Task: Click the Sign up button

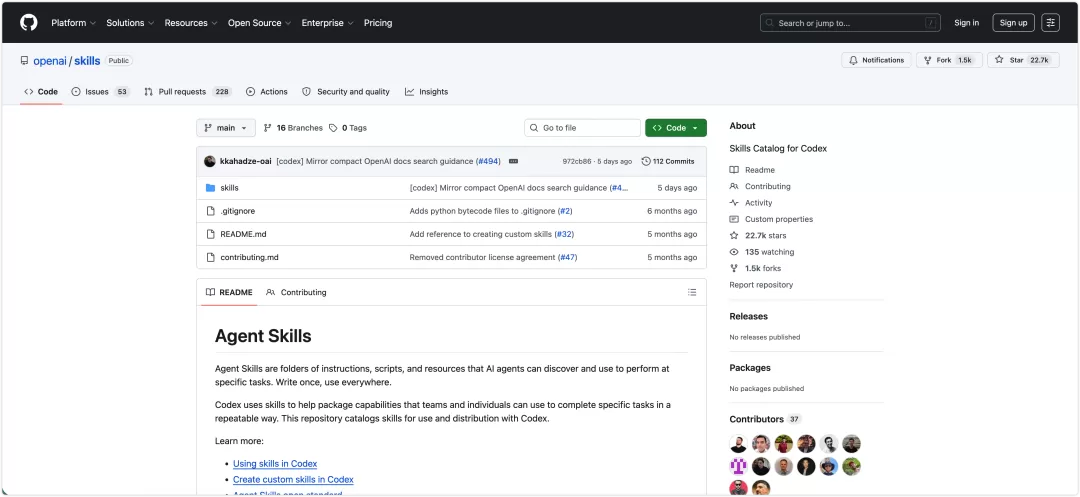Action: [1013, 23]
